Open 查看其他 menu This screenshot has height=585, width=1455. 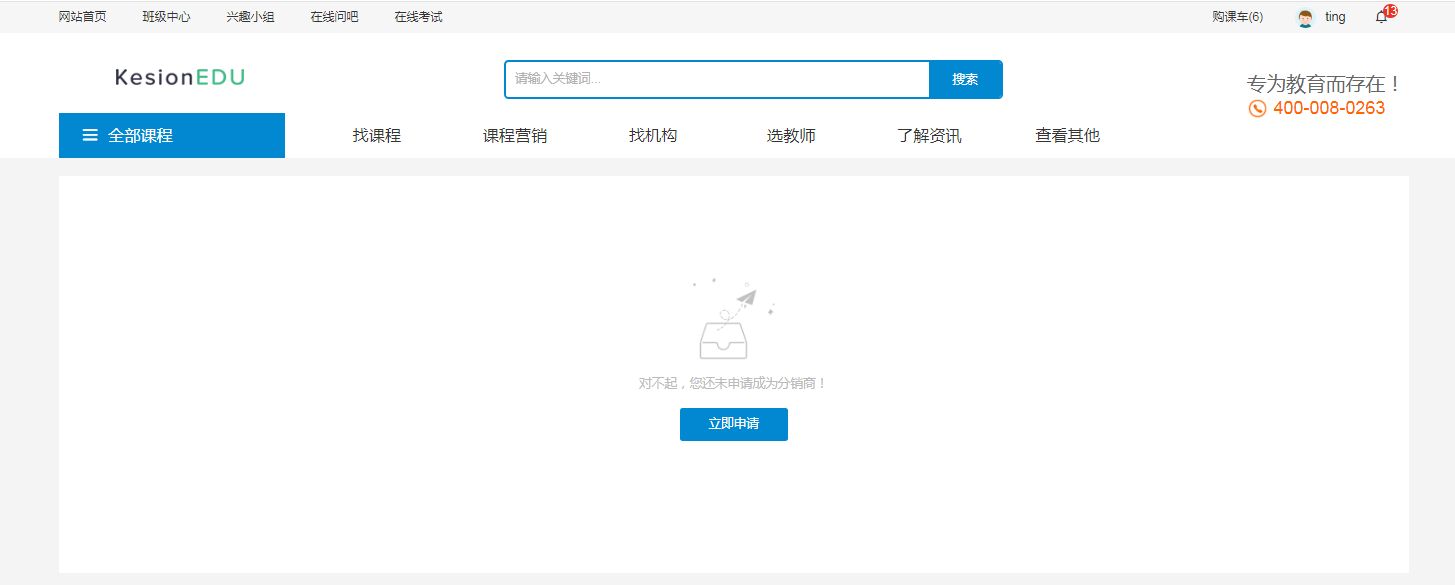(x=1067, y=136)
